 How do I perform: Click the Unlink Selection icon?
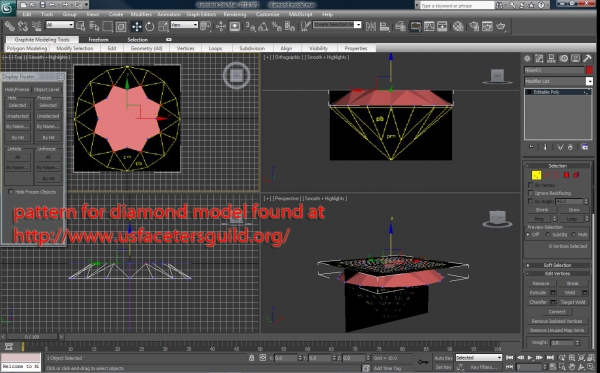[23, 26]
